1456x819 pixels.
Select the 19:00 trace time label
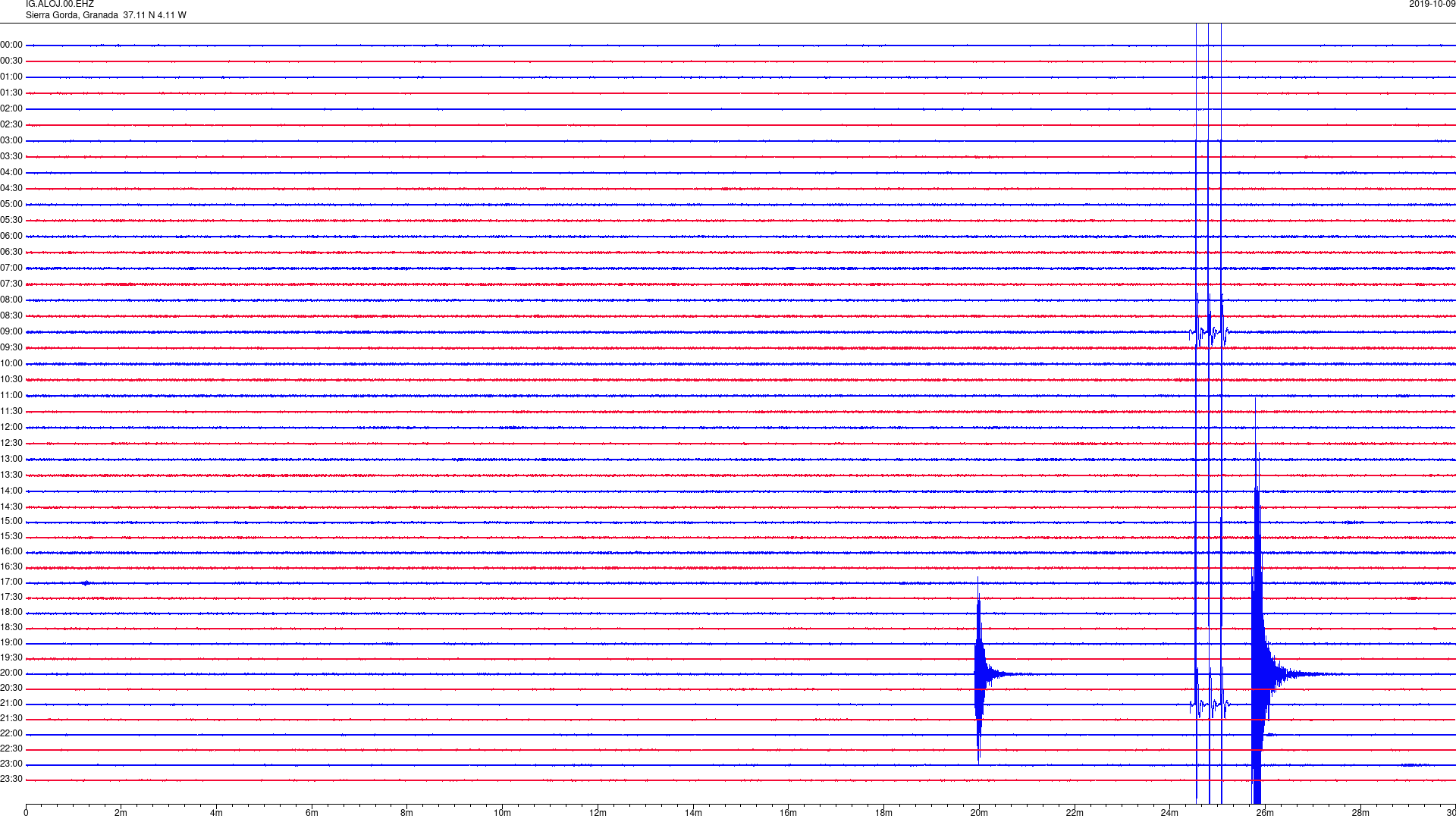pyautogui.click(x=11, y=642)
